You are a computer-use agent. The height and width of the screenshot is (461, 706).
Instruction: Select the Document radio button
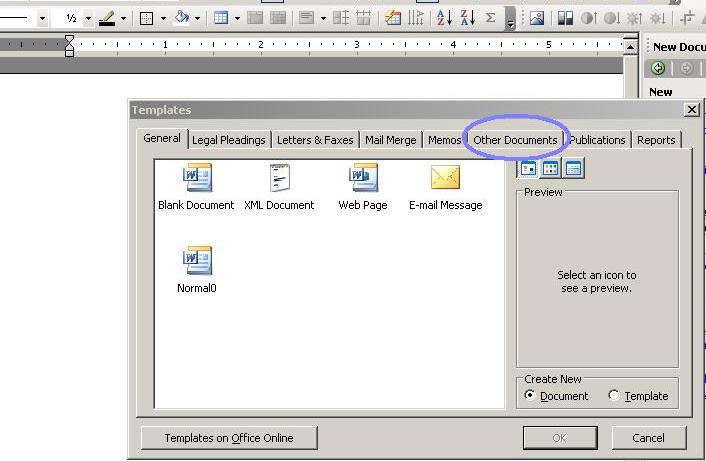coord(530,395)
